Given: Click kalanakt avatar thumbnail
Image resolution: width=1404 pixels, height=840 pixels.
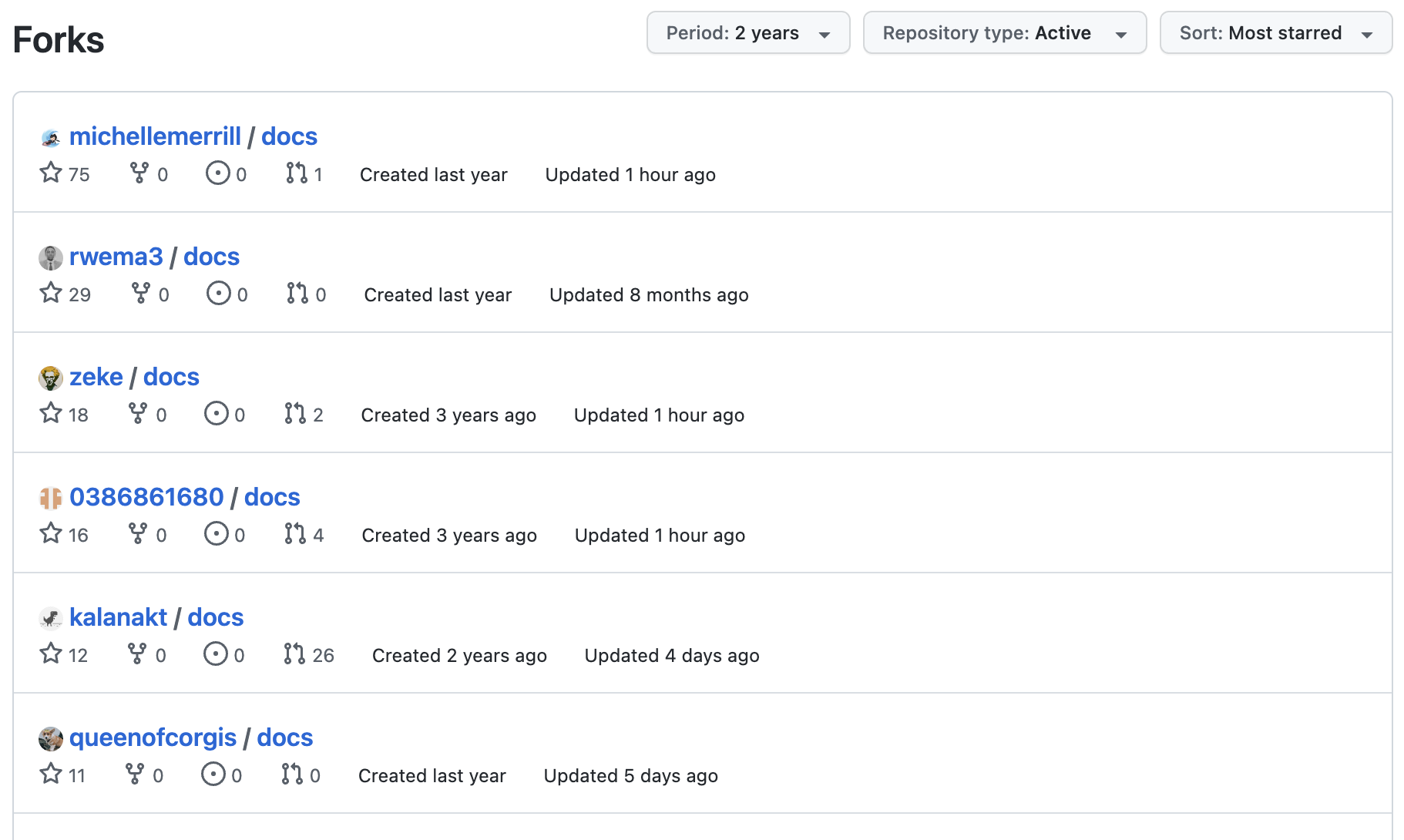Looking at the screenshot, I should click(51, 619).
